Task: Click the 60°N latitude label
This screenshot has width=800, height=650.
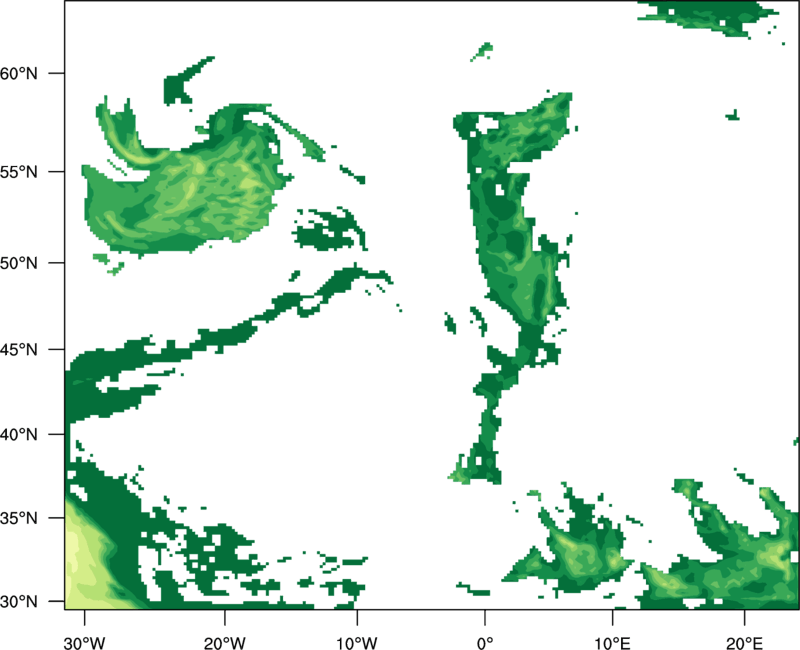Action: 18,73
